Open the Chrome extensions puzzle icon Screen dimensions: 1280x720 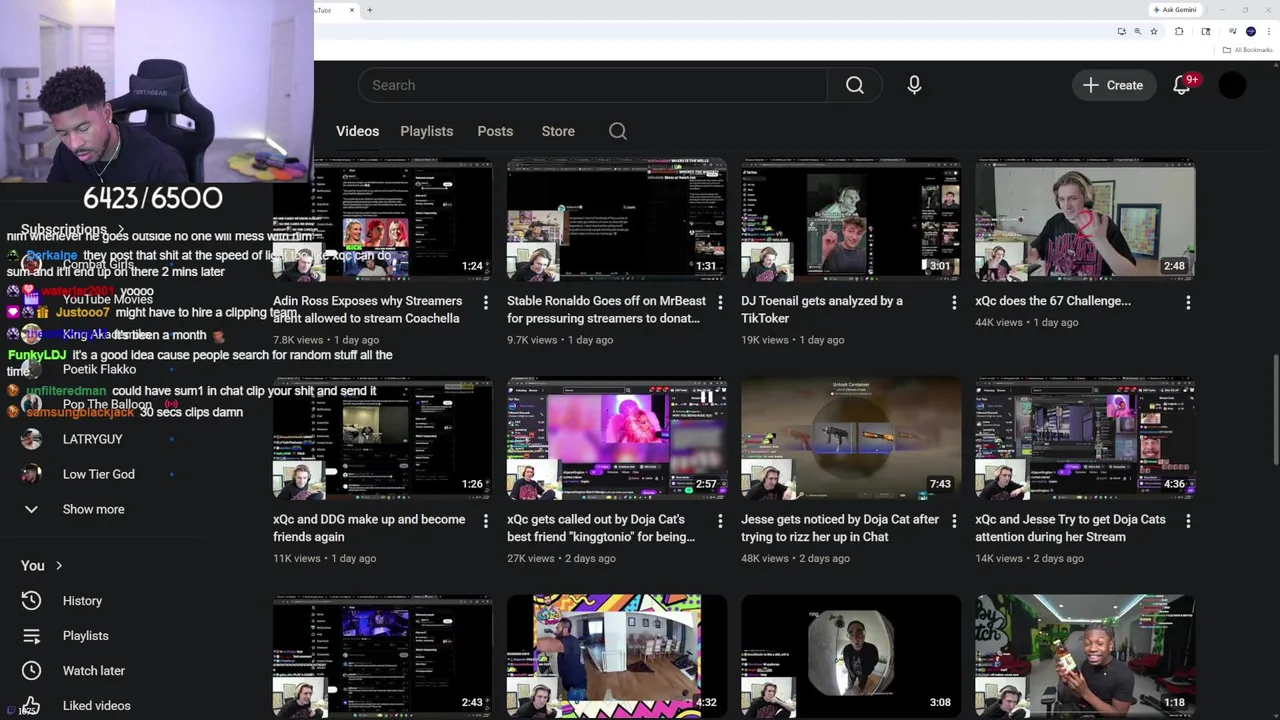point(1179,31)
